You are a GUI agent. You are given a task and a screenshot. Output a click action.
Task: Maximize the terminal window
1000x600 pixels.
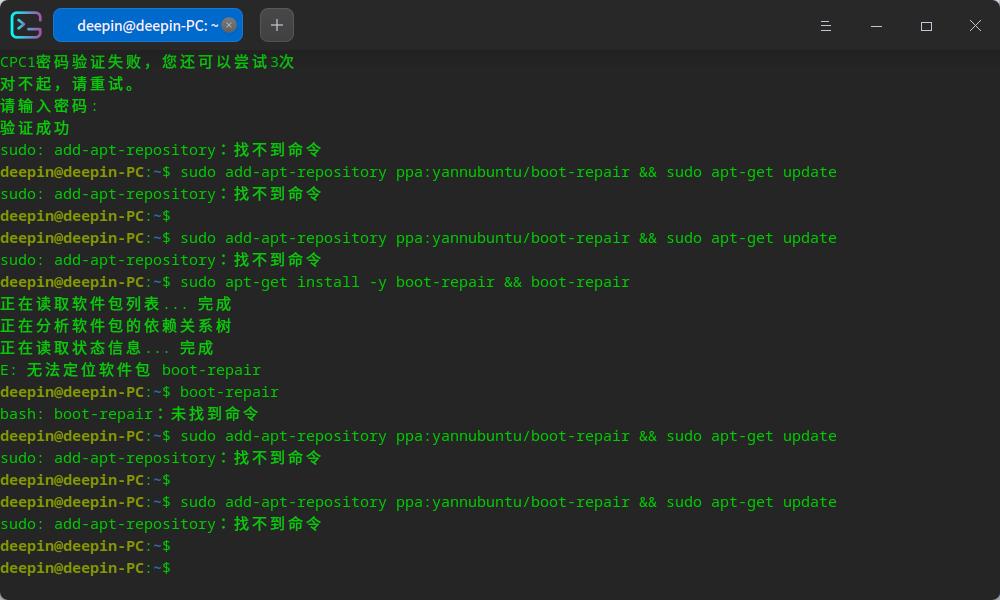coord(926,26)
